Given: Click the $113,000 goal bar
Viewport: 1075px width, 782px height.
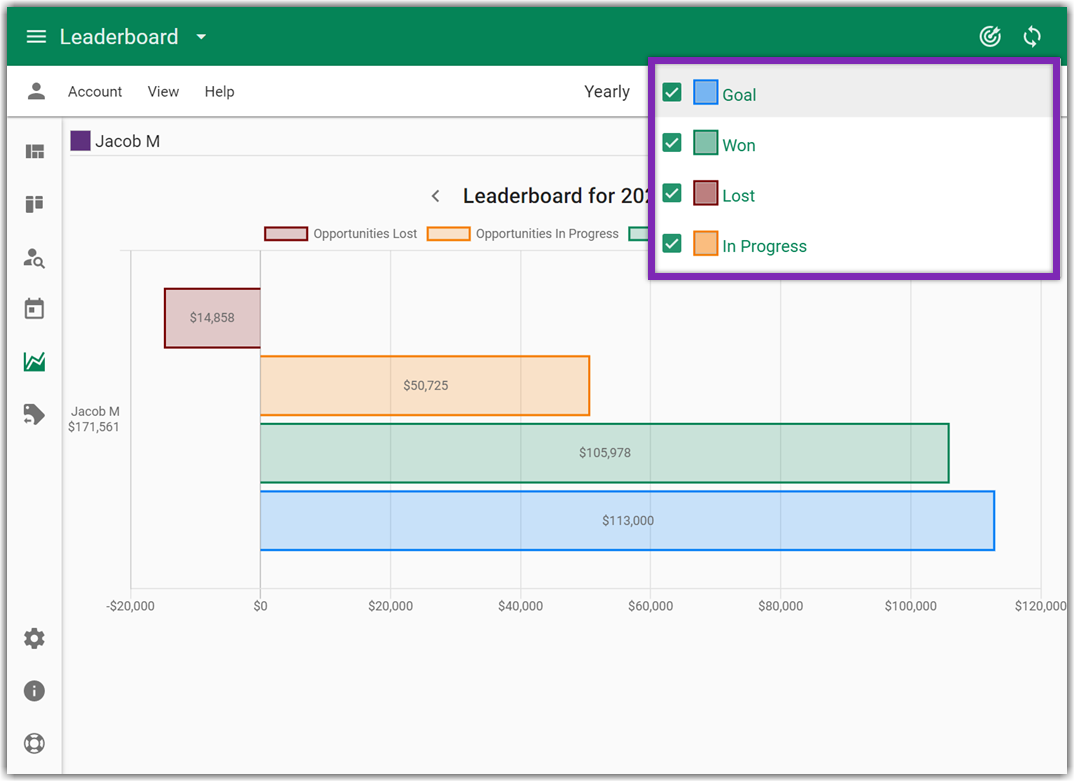Looking at the screenshot, I should click(x=627, y=521).
